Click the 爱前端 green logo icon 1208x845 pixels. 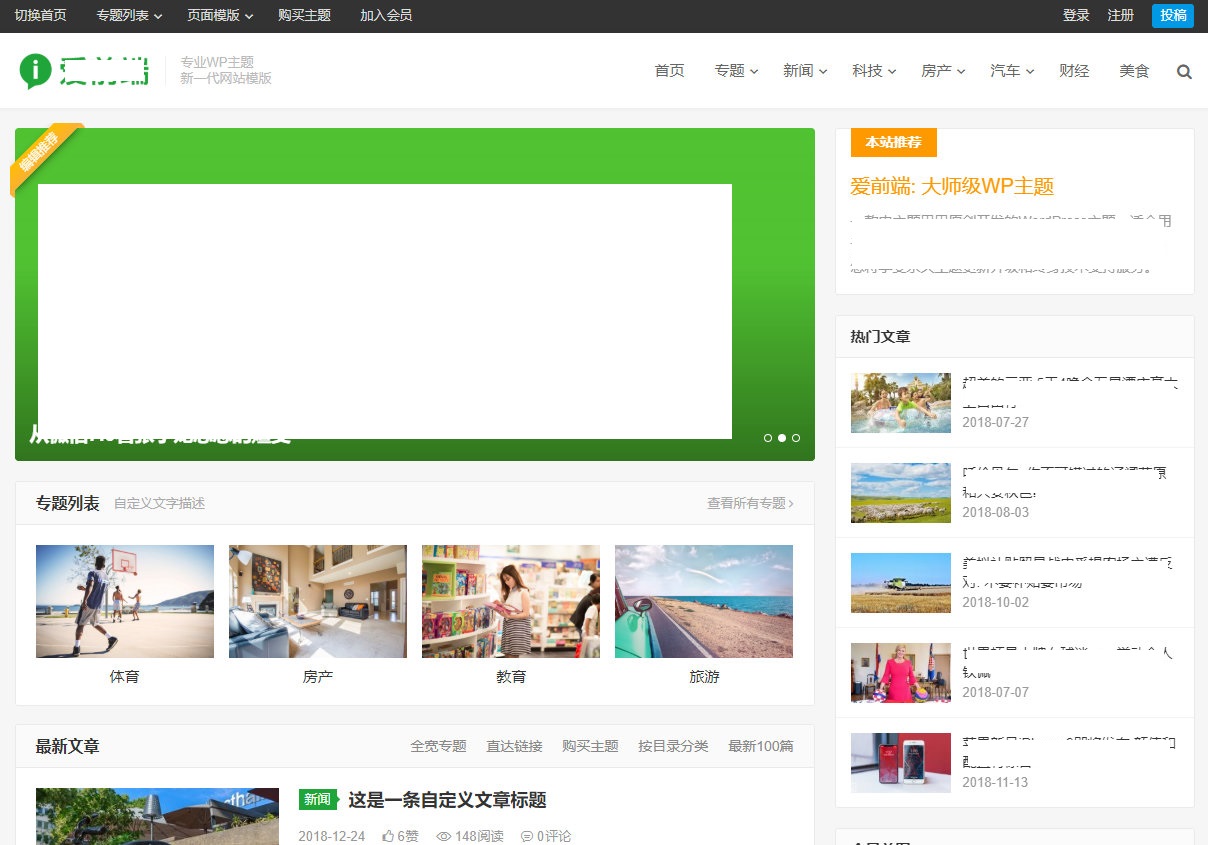(38, 70)
